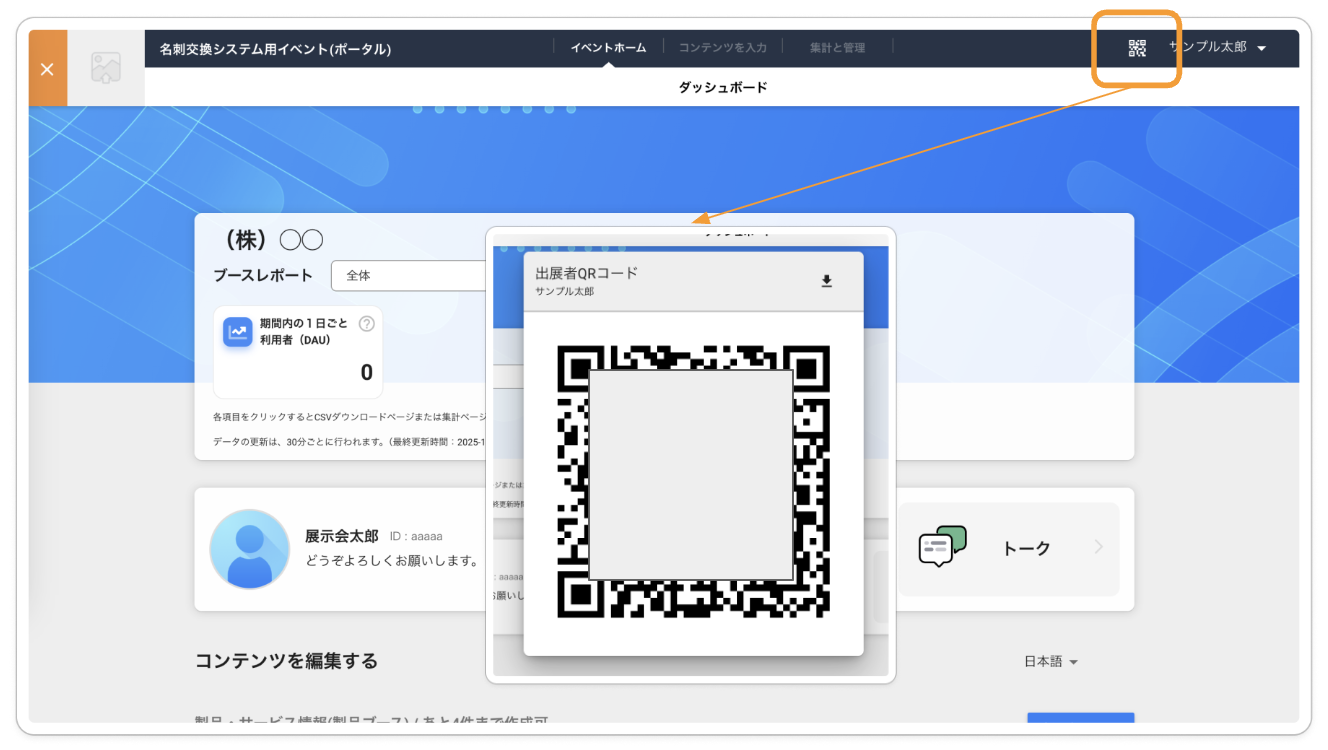Click the データの更新は30分ごと note
Image resolution: width=1328 pixels, height=750 pixels.
point(349,441)
